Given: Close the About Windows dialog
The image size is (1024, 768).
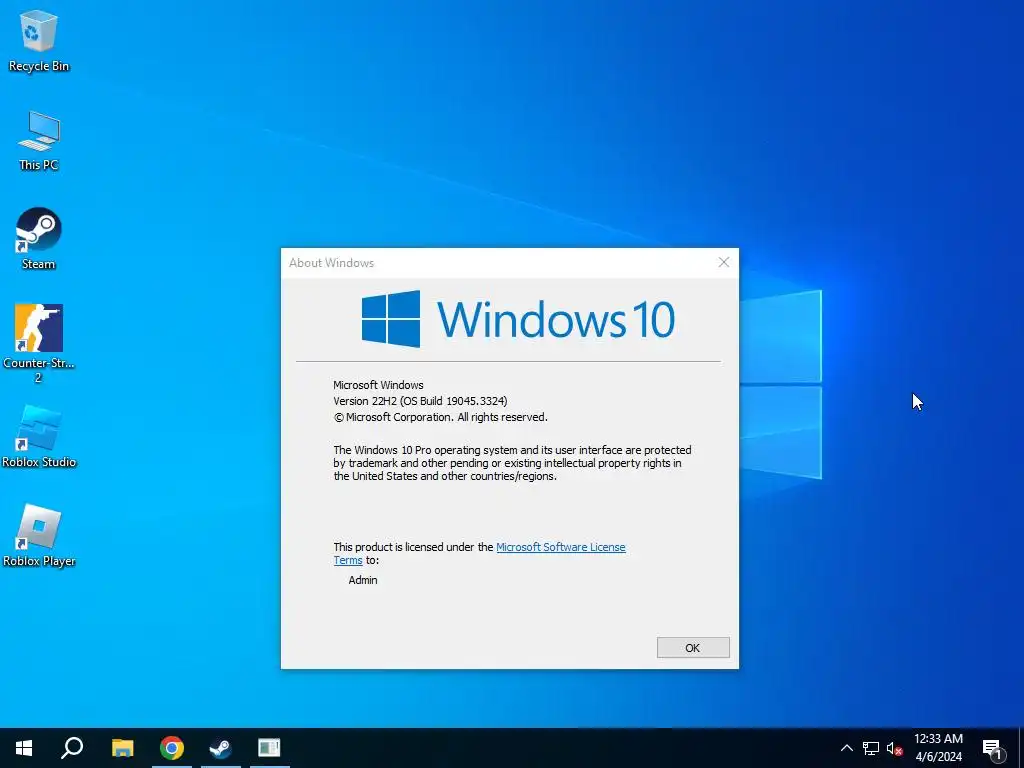Looking at the screenshot, I should (x=724, y=263).
